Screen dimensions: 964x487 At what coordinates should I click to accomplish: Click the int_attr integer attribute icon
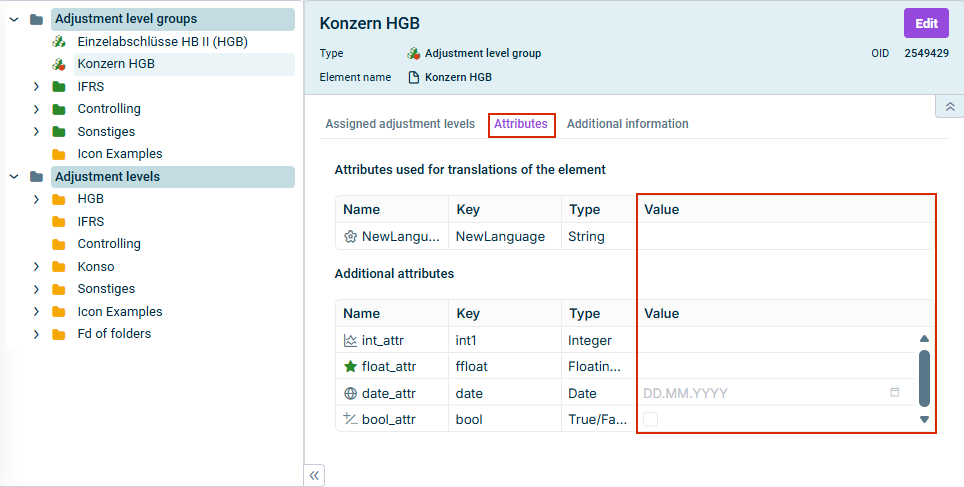coord(350,341)
